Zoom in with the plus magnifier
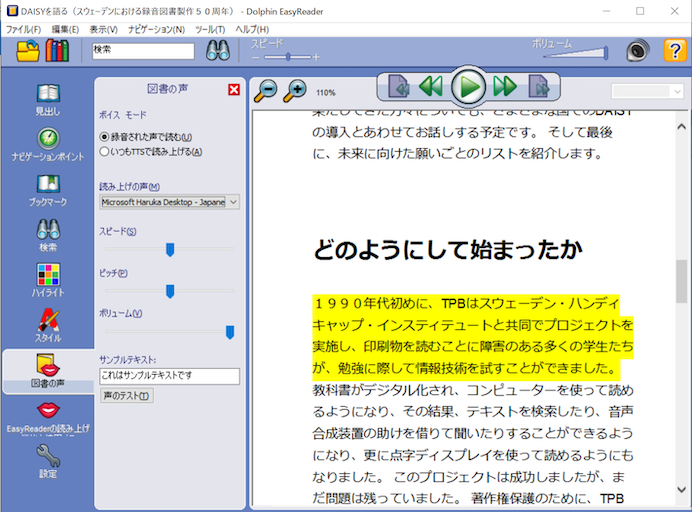692x512 pixels. point(295,91)
